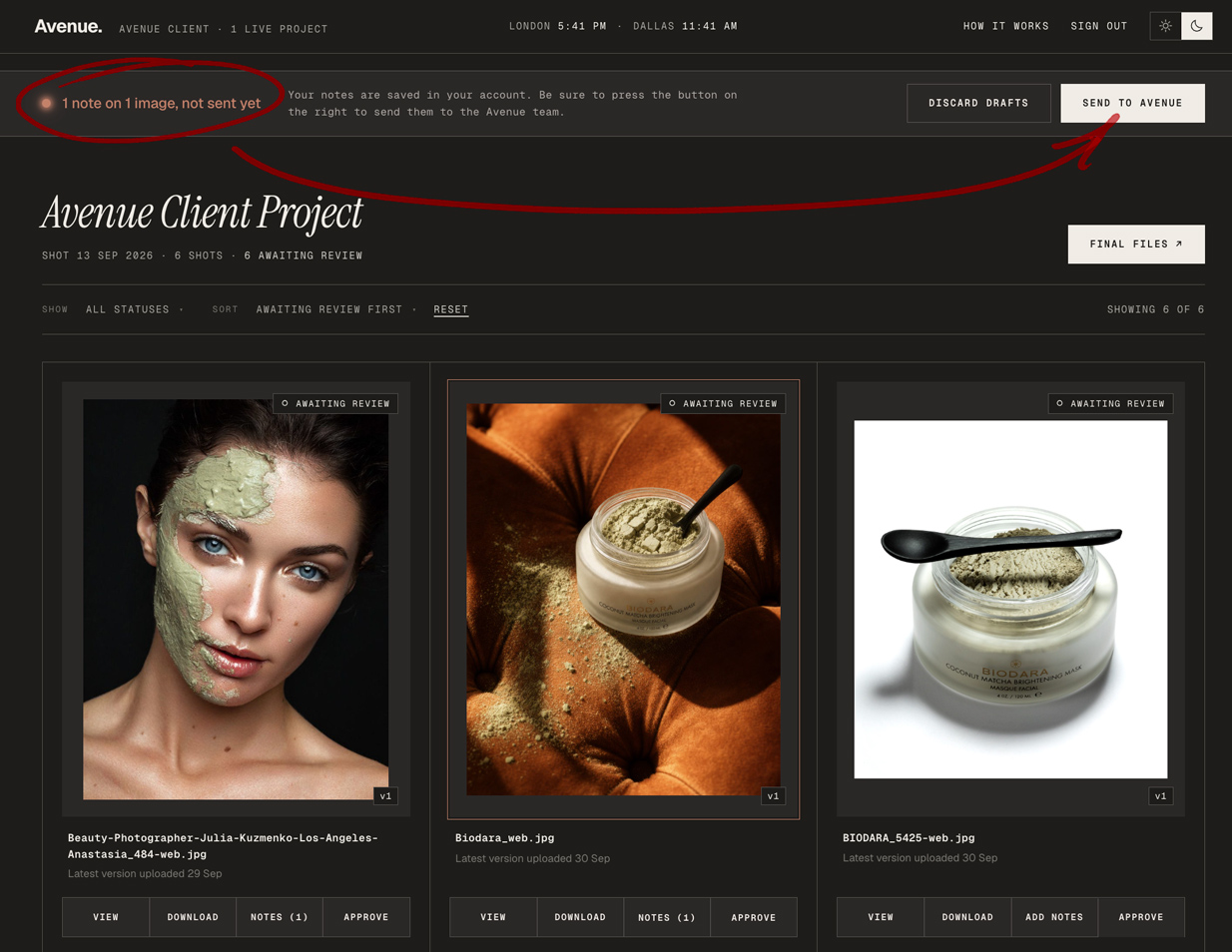The width and height of the screenshot is (1232, 952).
Task: Click the Awaiting Review badge on the portrait card
Action: point(335,403)
